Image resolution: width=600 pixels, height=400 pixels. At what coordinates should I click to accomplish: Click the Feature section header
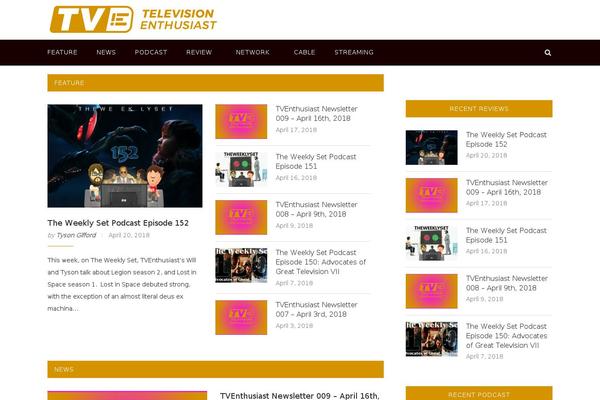pos(215,83)
